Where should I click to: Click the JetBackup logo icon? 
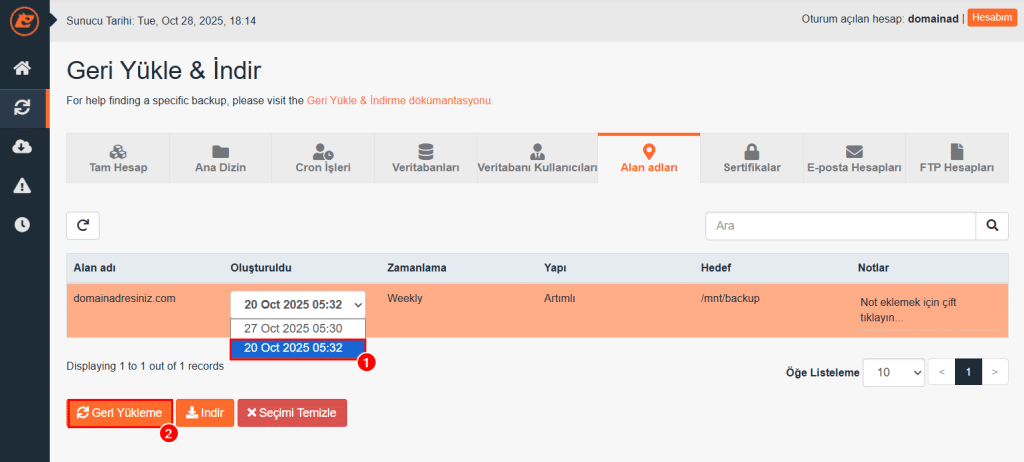click(23, 20)
